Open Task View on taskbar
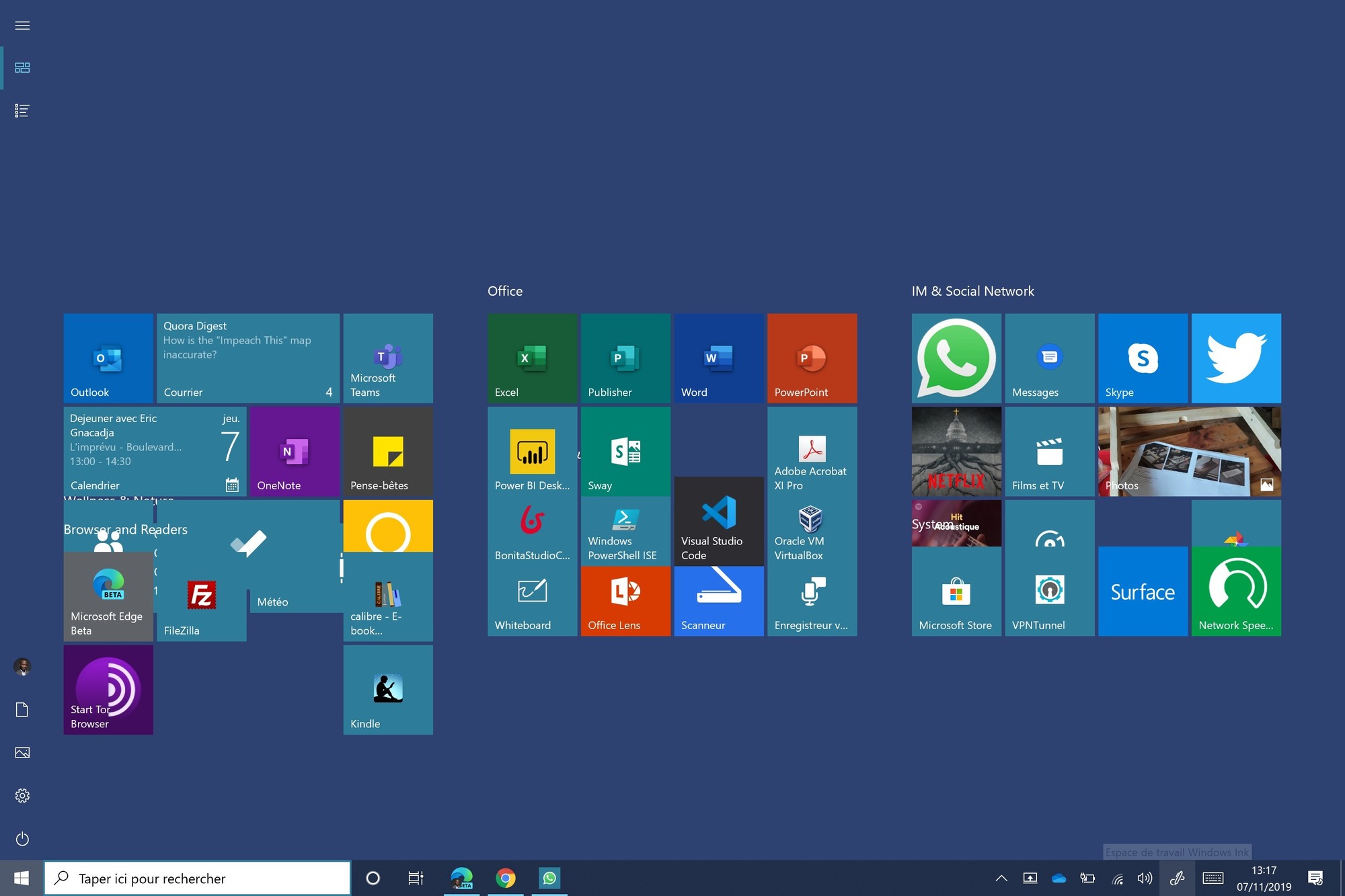This screenshot has height=896, width=1345. (x=416, y=878)
